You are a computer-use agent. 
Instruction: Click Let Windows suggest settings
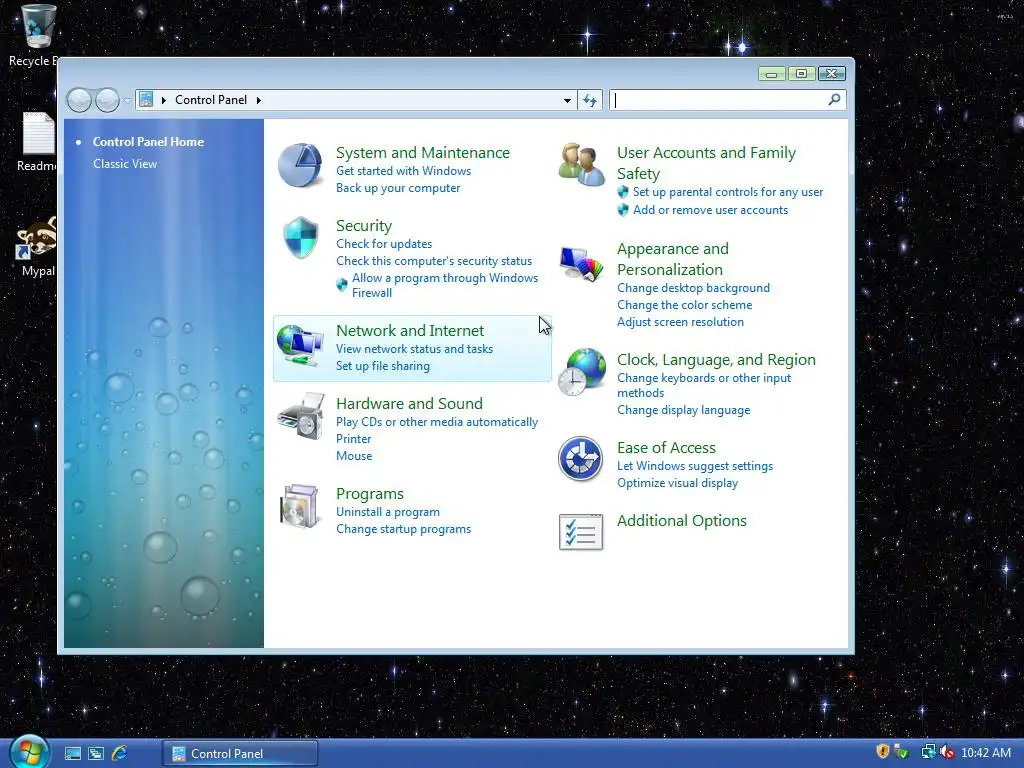[695, 466]
